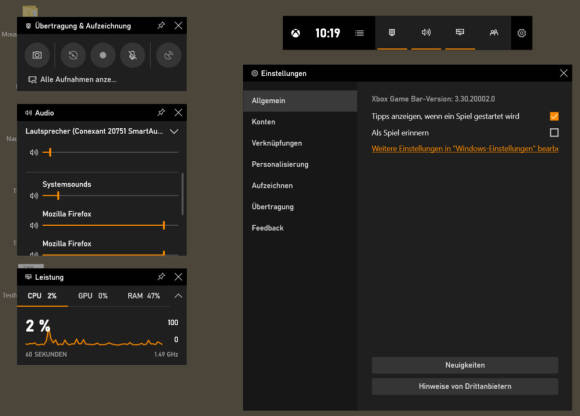Uncheck Tipps anzeigen checkbox

[554, 116]
